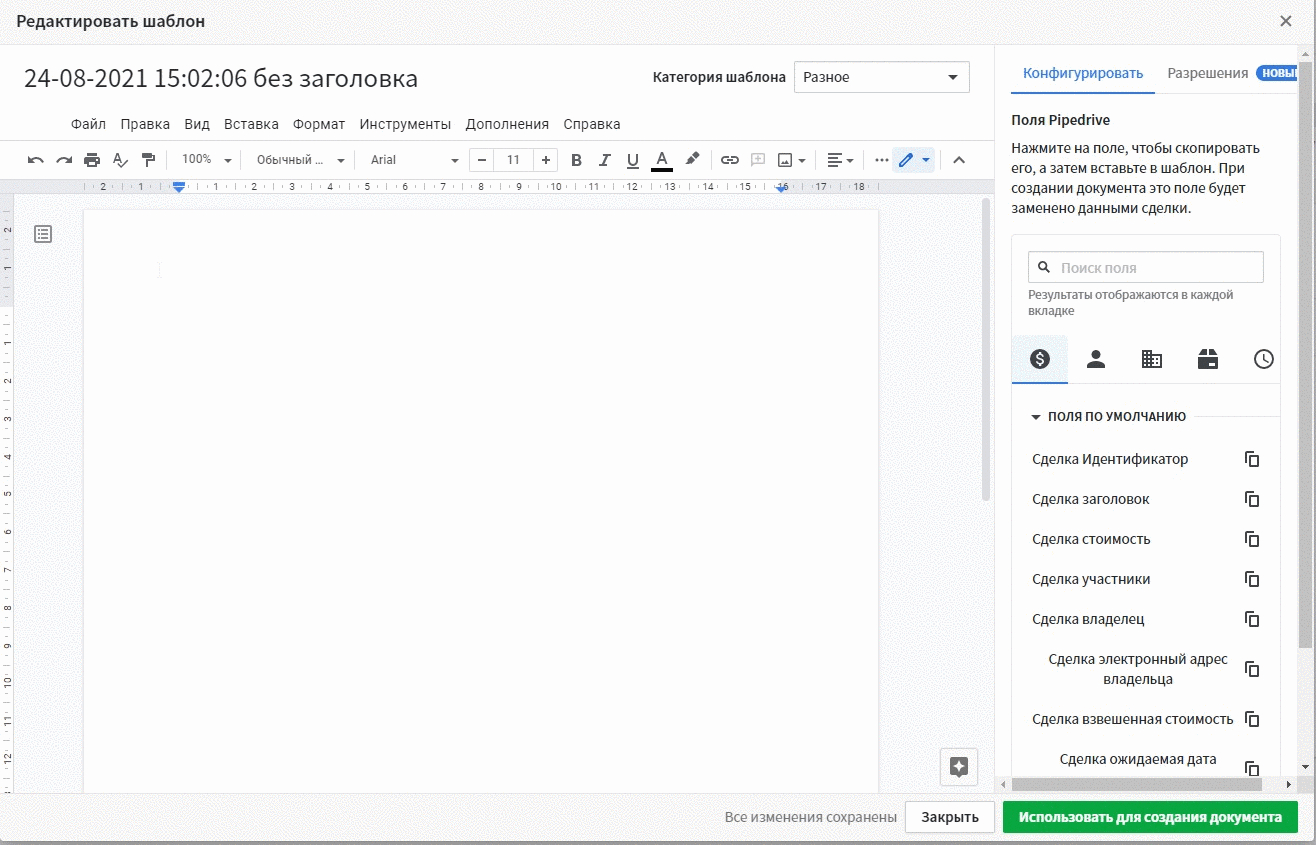The height and width of the screenshot is (845, 1316).
Task: Click the Закрыть button
Action: click(949, 817)
